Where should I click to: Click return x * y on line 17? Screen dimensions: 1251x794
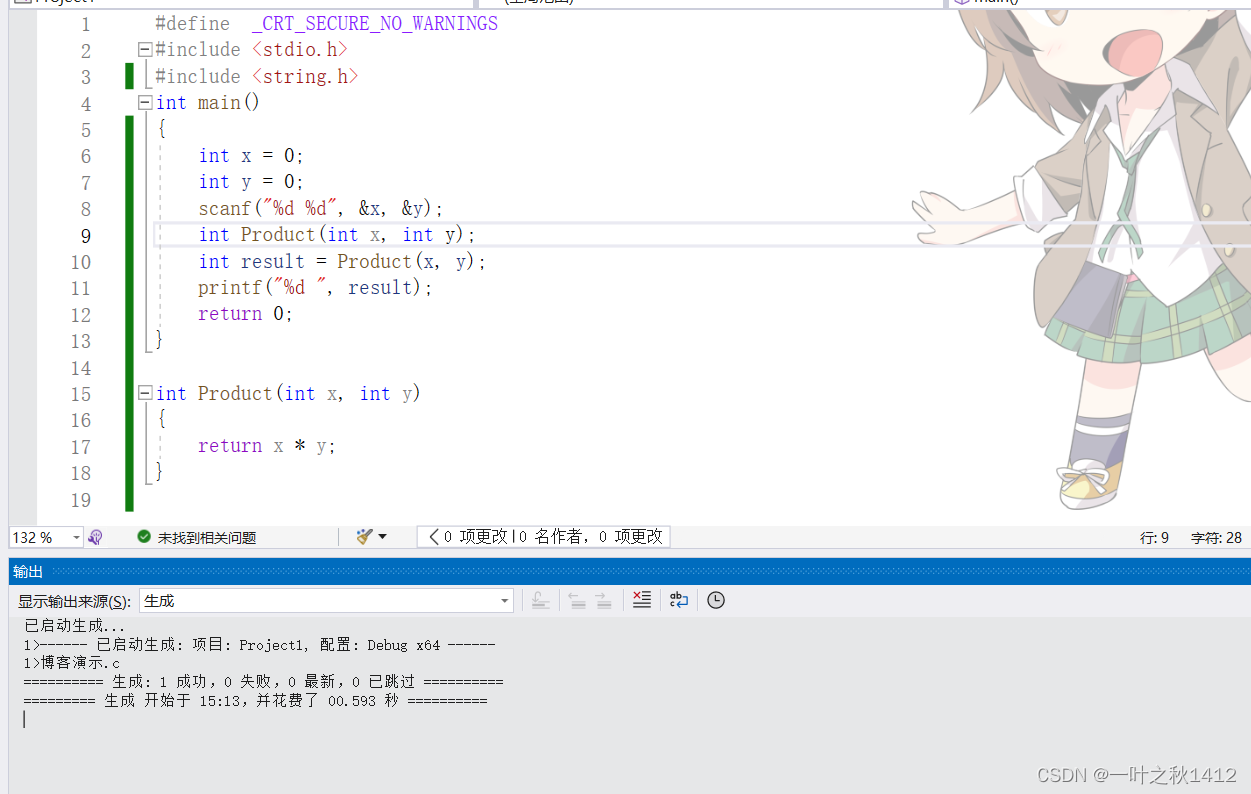tap(267, 446)
